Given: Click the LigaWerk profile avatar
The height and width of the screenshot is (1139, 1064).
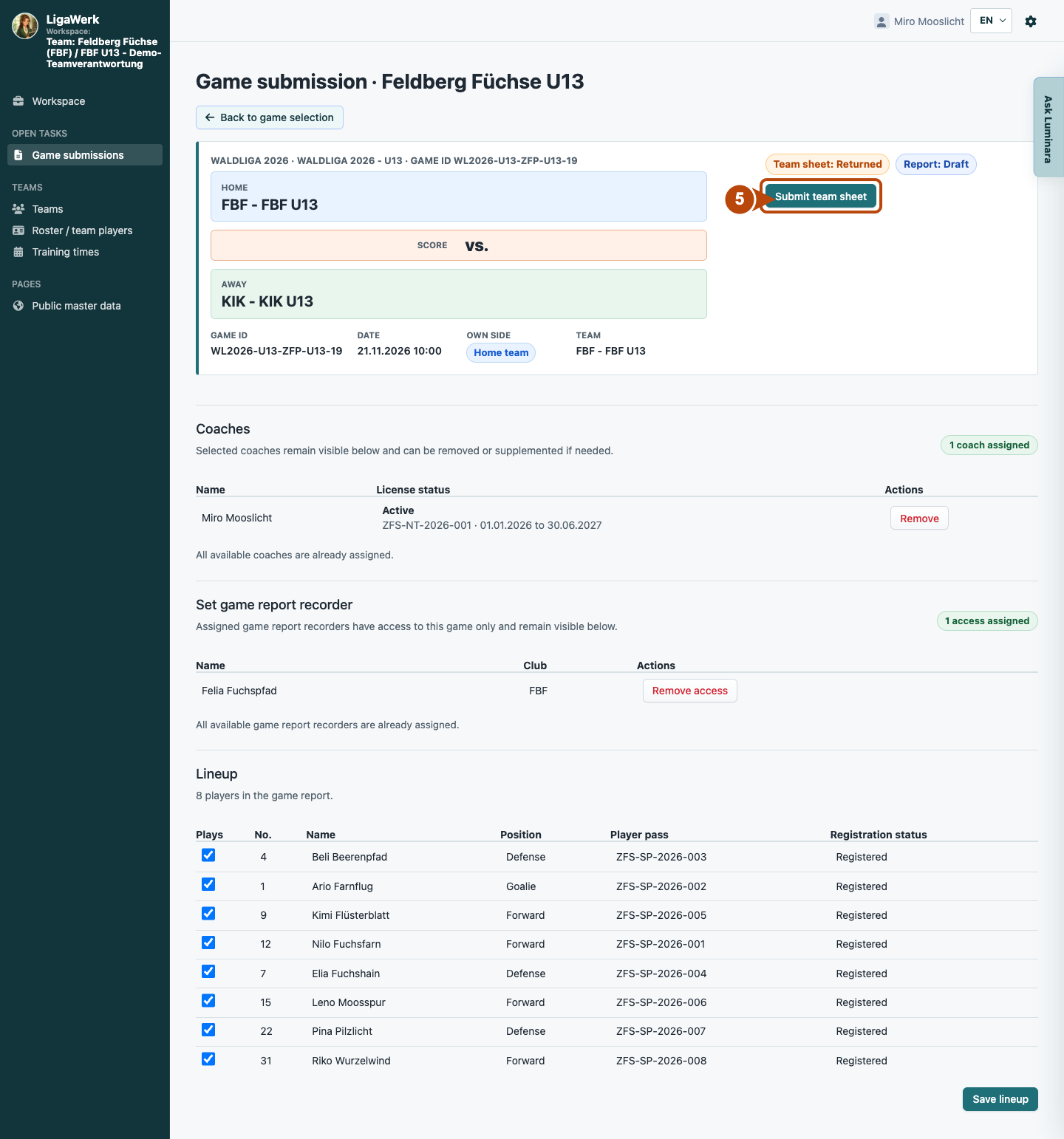Looking at the screenshot, I should click(25, 26).
